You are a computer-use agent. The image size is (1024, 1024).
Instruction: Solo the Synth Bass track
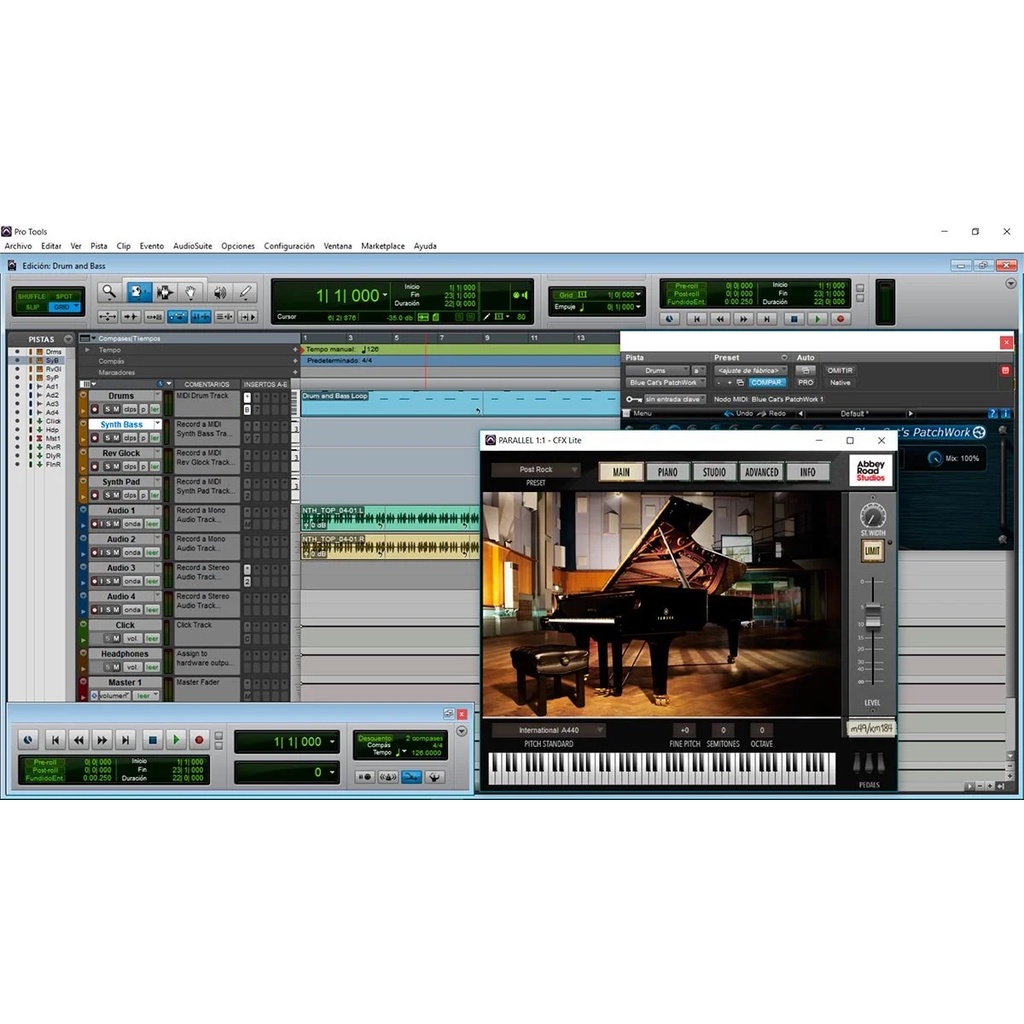tap(108, 438)
